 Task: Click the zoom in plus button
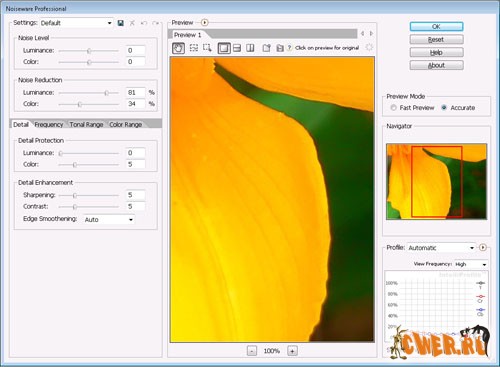(x=292, y=351)
